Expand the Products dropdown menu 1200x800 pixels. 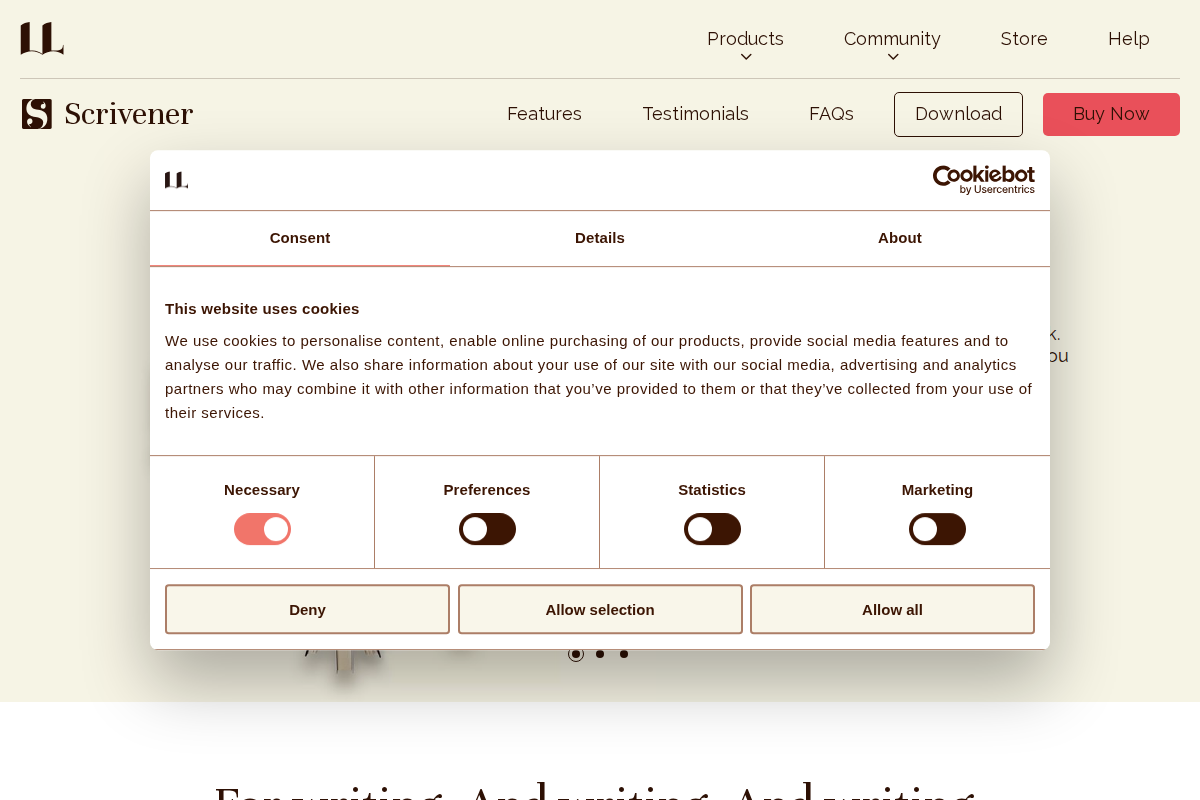[x=745, y=44]
